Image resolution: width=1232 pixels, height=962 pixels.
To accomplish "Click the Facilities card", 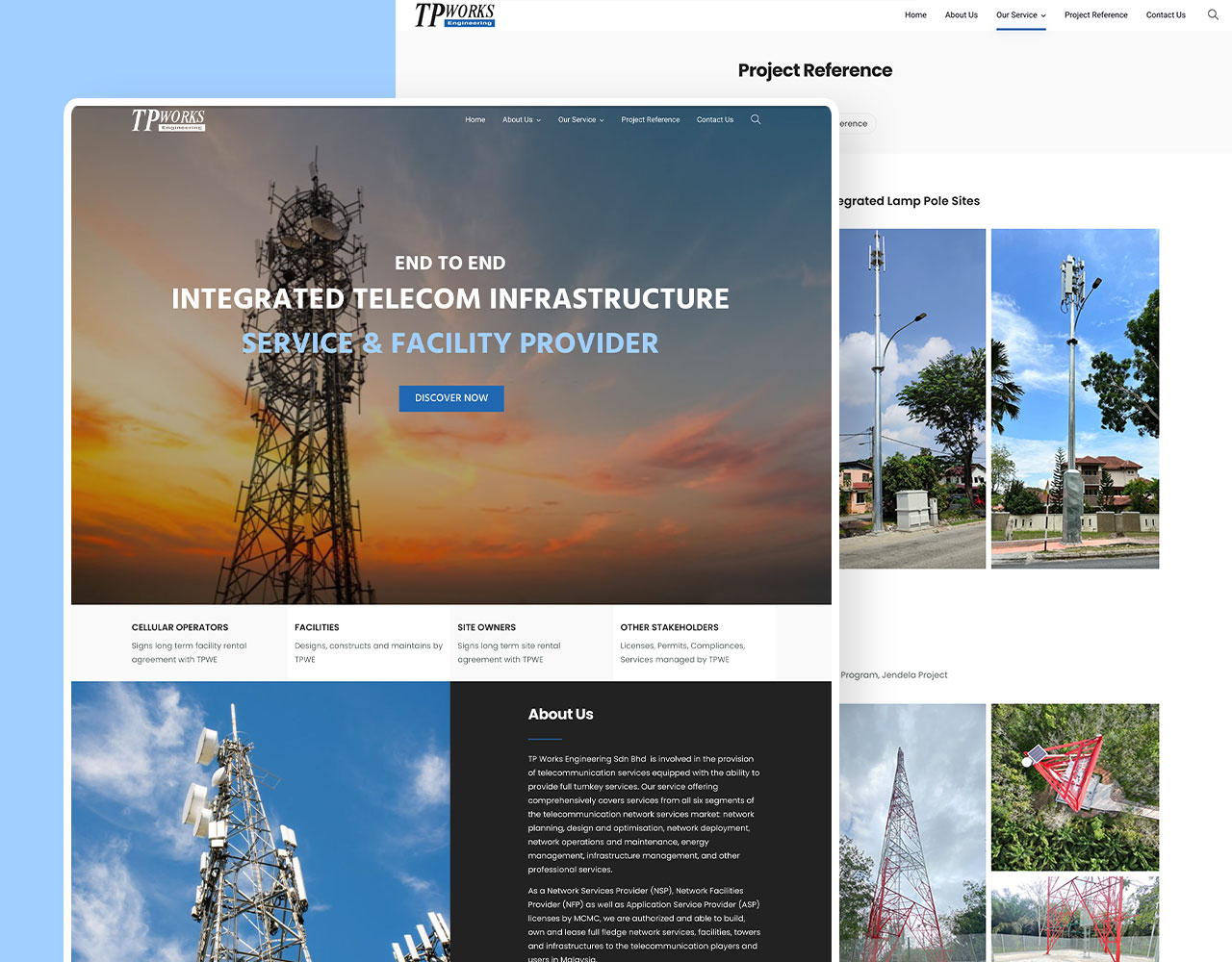I will [368, 643].
